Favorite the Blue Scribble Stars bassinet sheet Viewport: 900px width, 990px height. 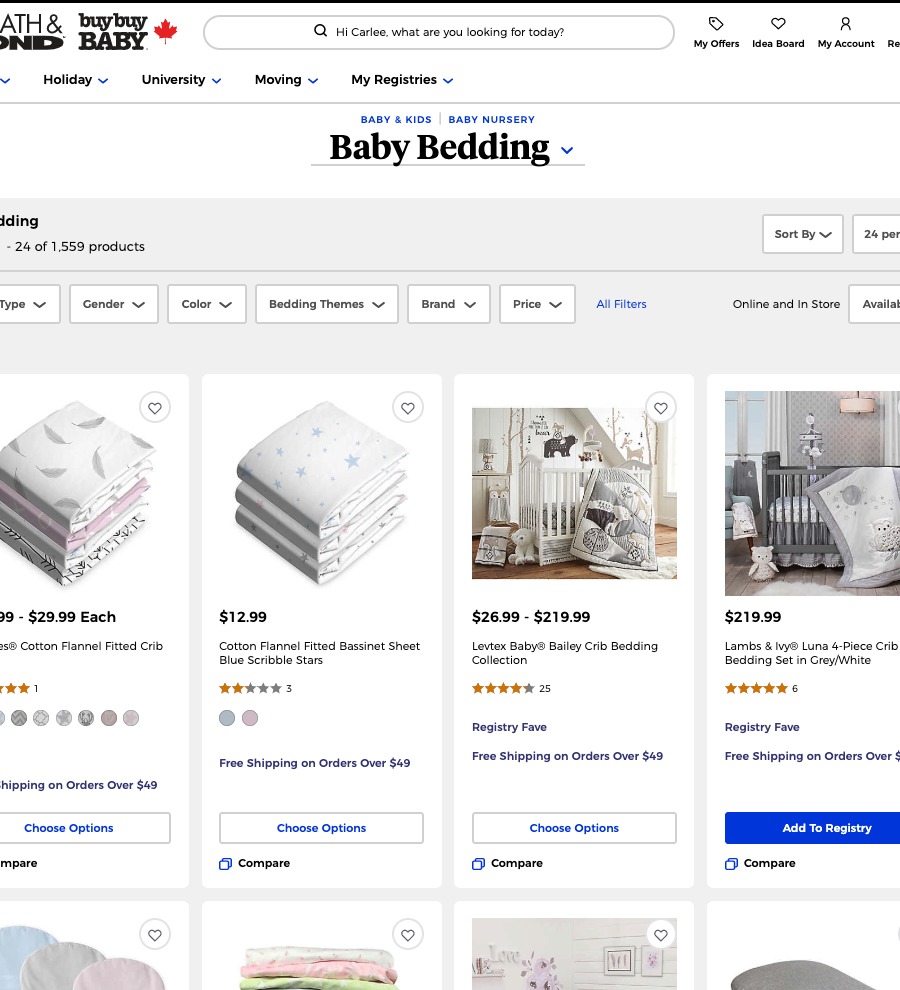click(x=408, y=409)
